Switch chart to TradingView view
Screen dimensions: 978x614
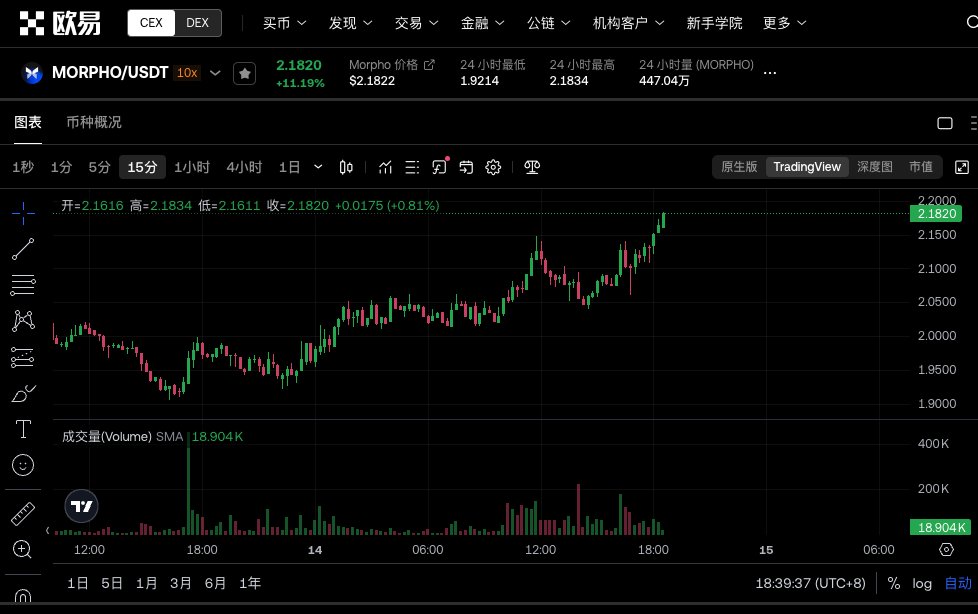click(807, 167)
